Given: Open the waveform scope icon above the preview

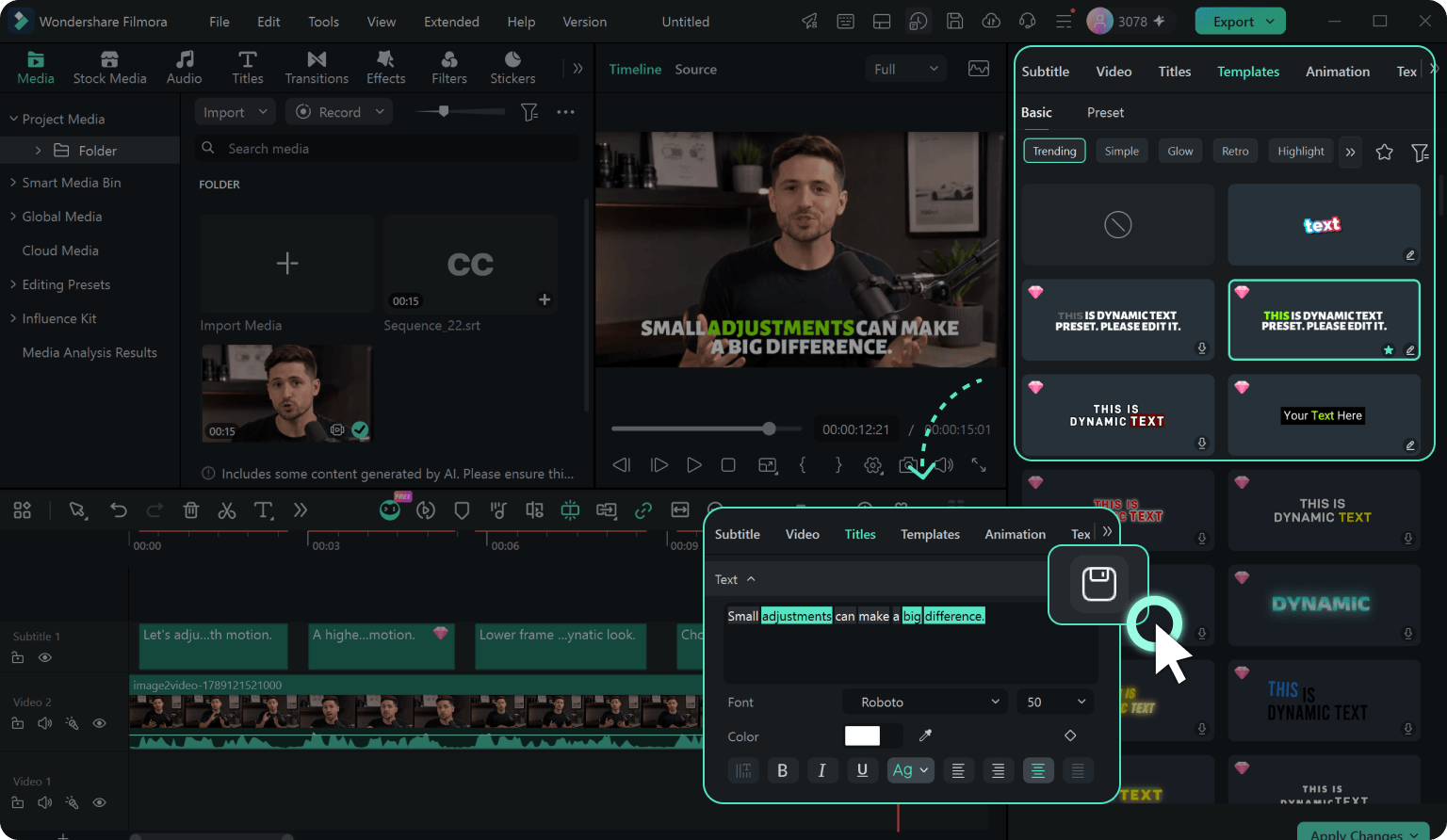Looking at the screenshot, I should pos(979,69).
